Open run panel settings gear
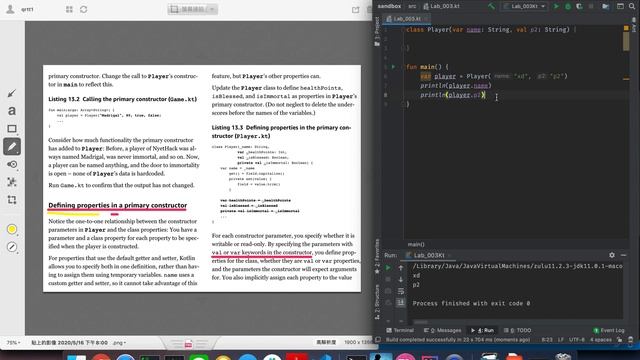The width and height of the screenshot is (640, 360). [x=612, y=255]
